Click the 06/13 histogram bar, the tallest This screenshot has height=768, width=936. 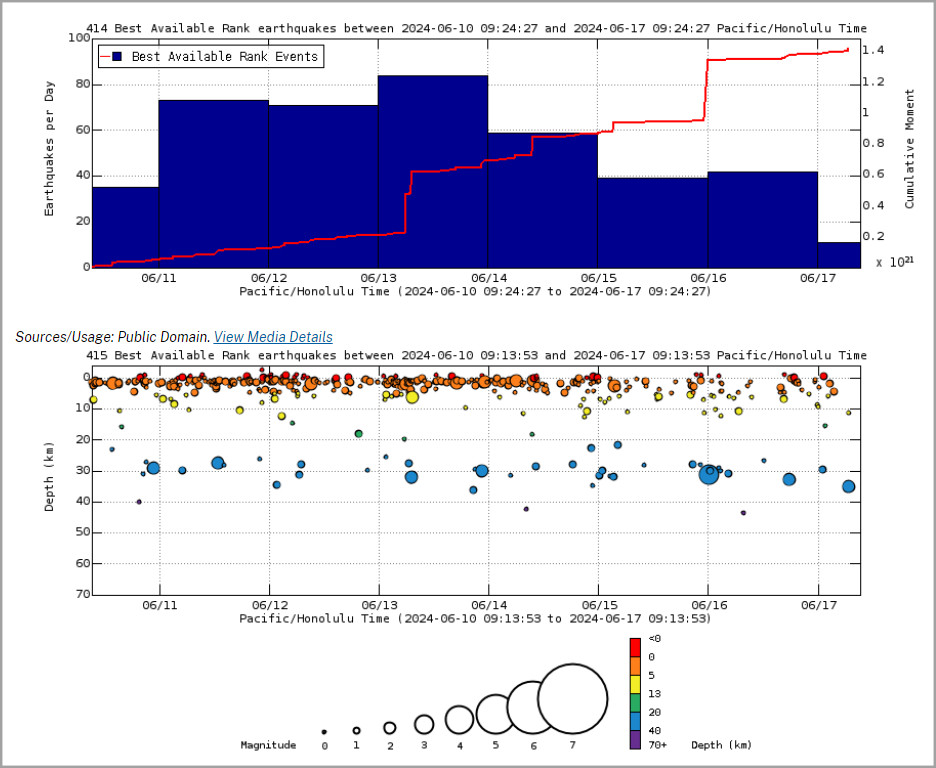pos(433,172)
